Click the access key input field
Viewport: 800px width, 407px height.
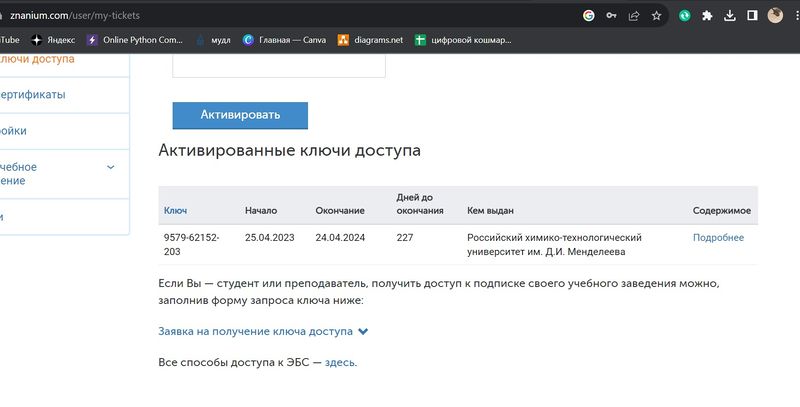279,66
